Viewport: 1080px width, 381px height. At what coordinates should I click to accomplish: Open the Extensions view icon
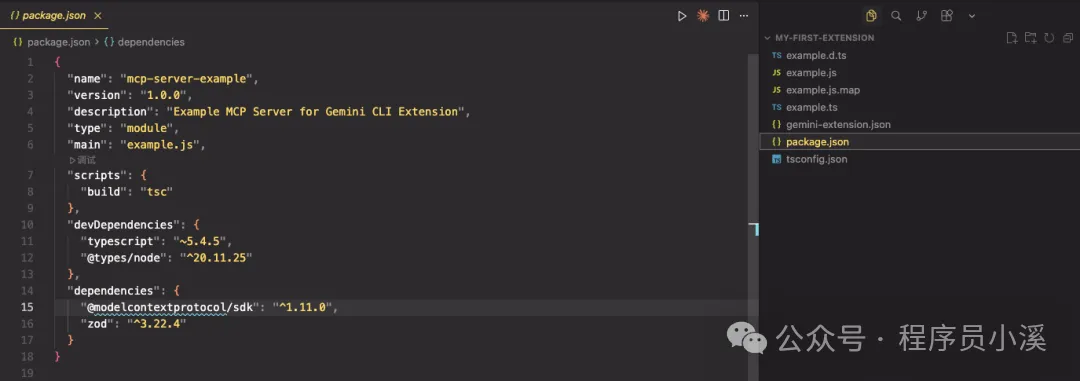pyautogui.click(x=947, y=16)
